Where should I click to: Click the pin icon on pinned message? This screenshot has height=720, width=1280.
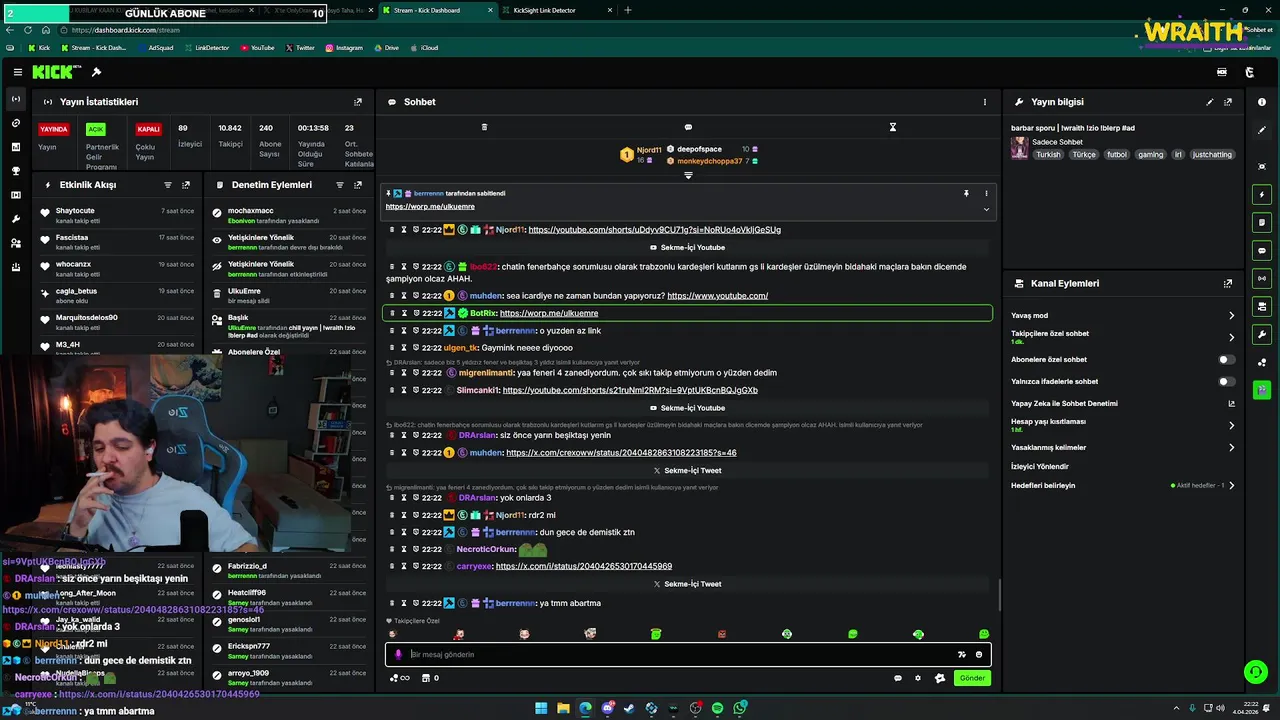pos(966,193)
